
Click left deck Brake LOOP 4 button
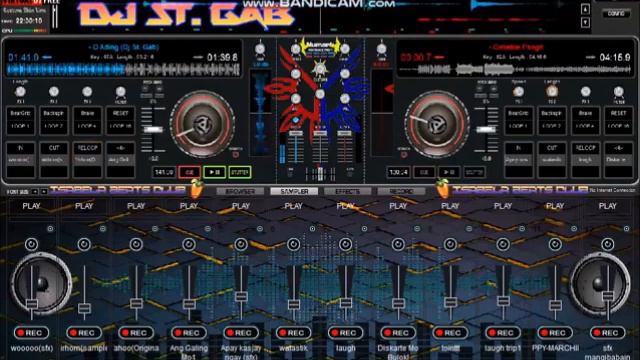(x=87, y=120)
